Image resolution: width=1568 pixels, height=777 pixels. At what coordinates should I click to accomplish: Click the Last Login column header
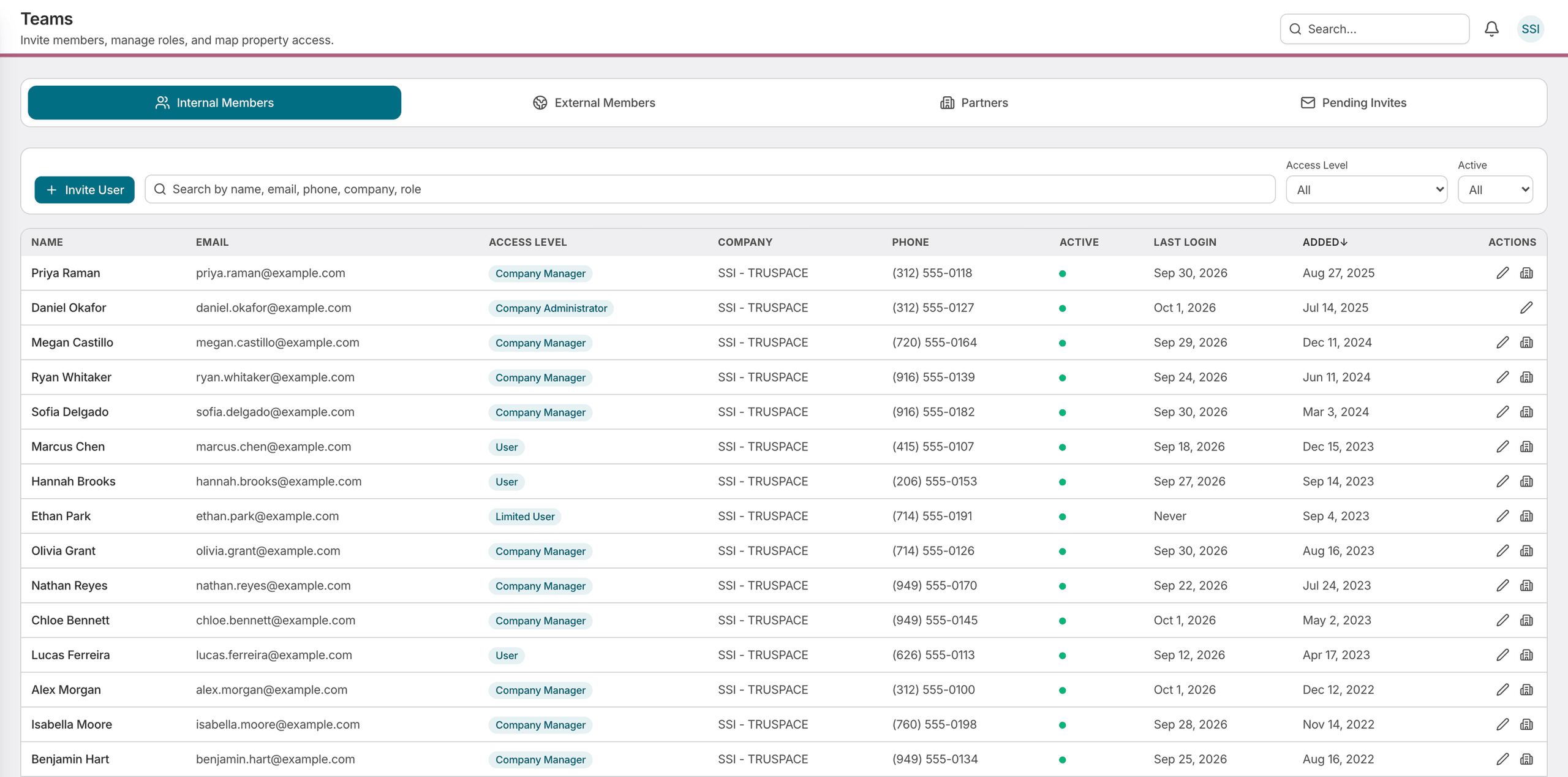[x=1185, y=242]
